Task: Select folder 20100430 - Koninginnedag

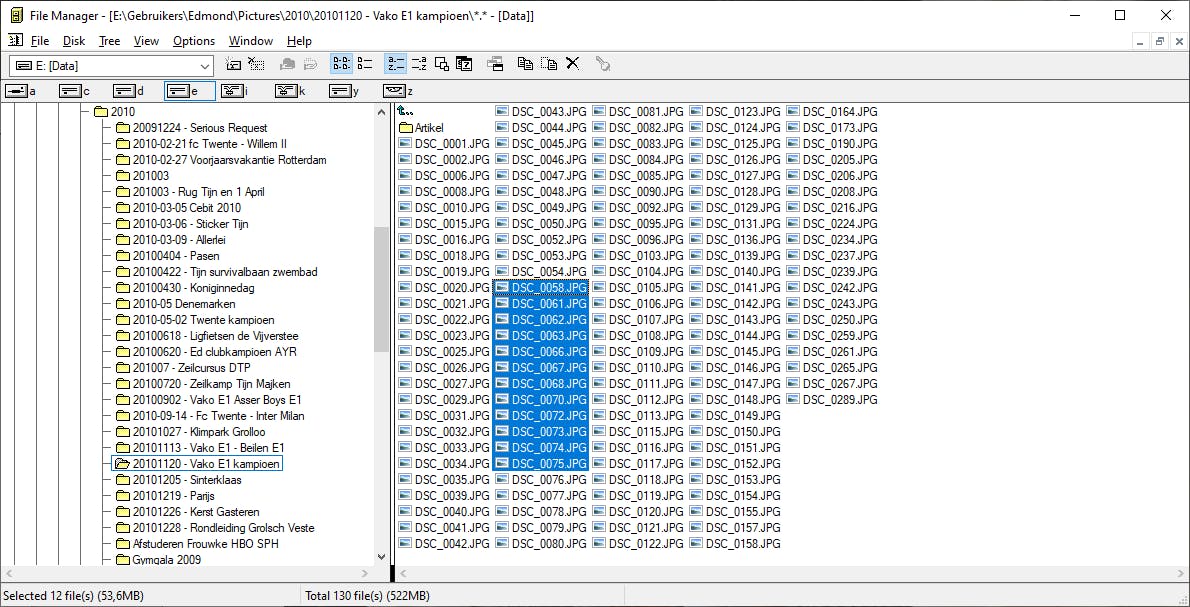Action: click(184, 288)
